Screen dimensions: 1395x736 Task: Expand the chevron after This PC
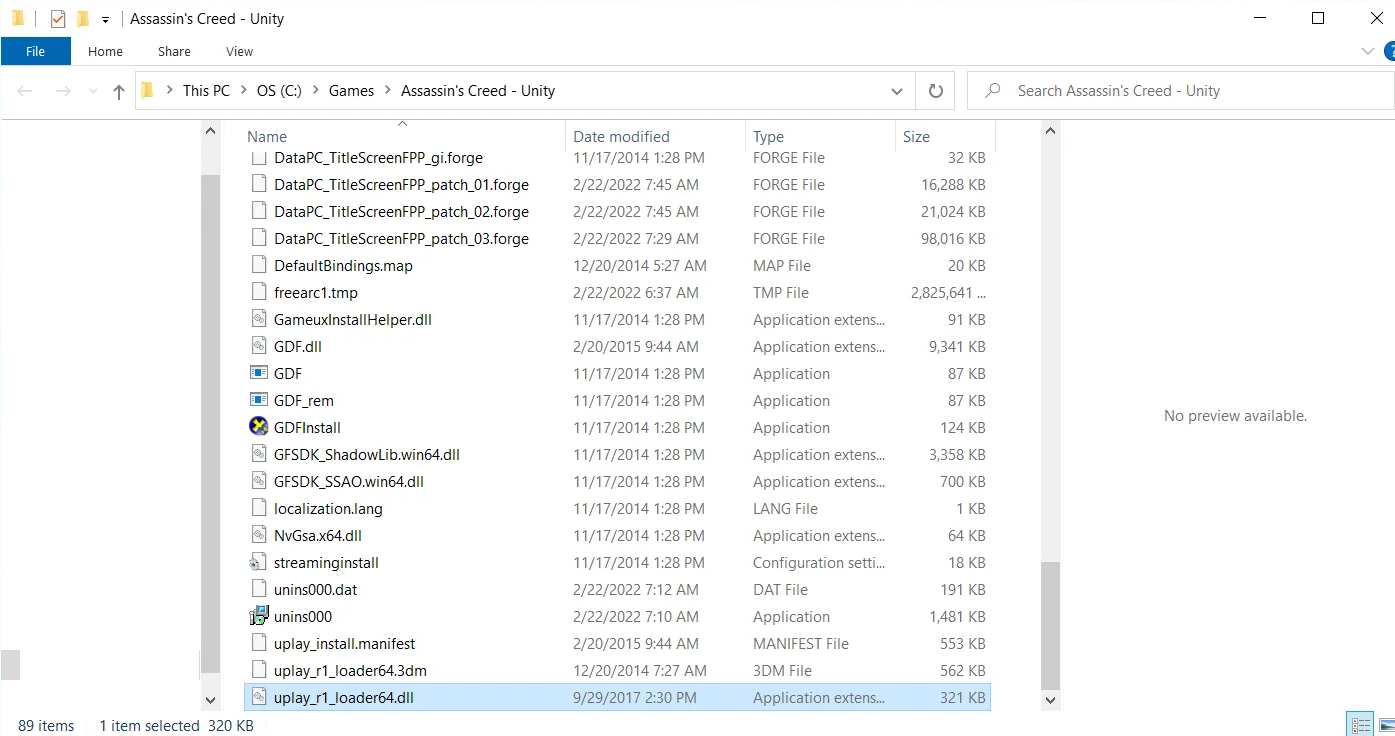[244, 91]
